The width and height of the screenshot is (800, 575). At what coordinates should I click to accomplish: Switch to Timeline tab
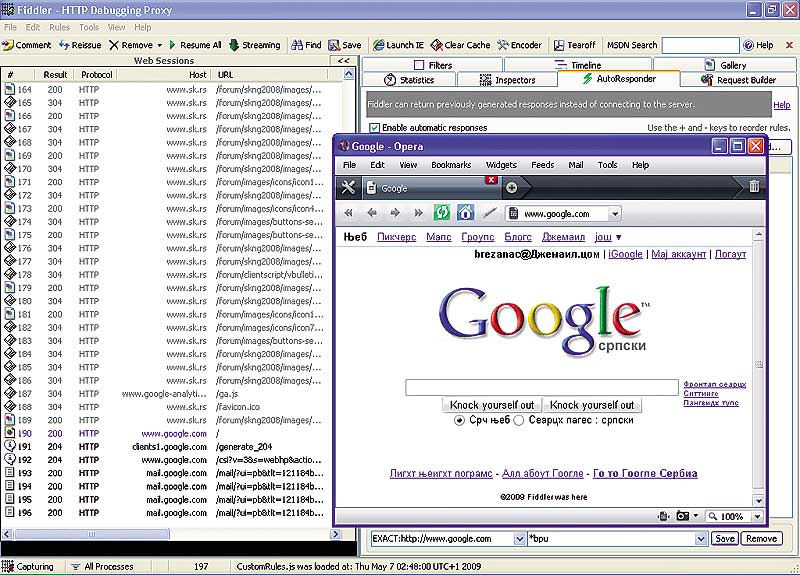point(578,65)
